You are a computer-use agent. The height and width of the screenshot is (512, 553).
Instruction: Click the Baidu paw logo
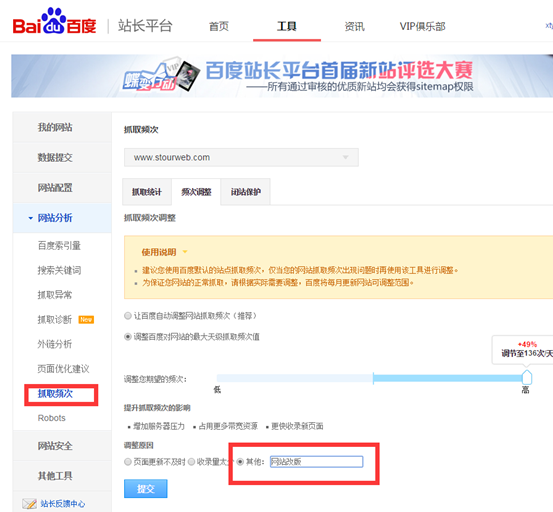[54, 21]
